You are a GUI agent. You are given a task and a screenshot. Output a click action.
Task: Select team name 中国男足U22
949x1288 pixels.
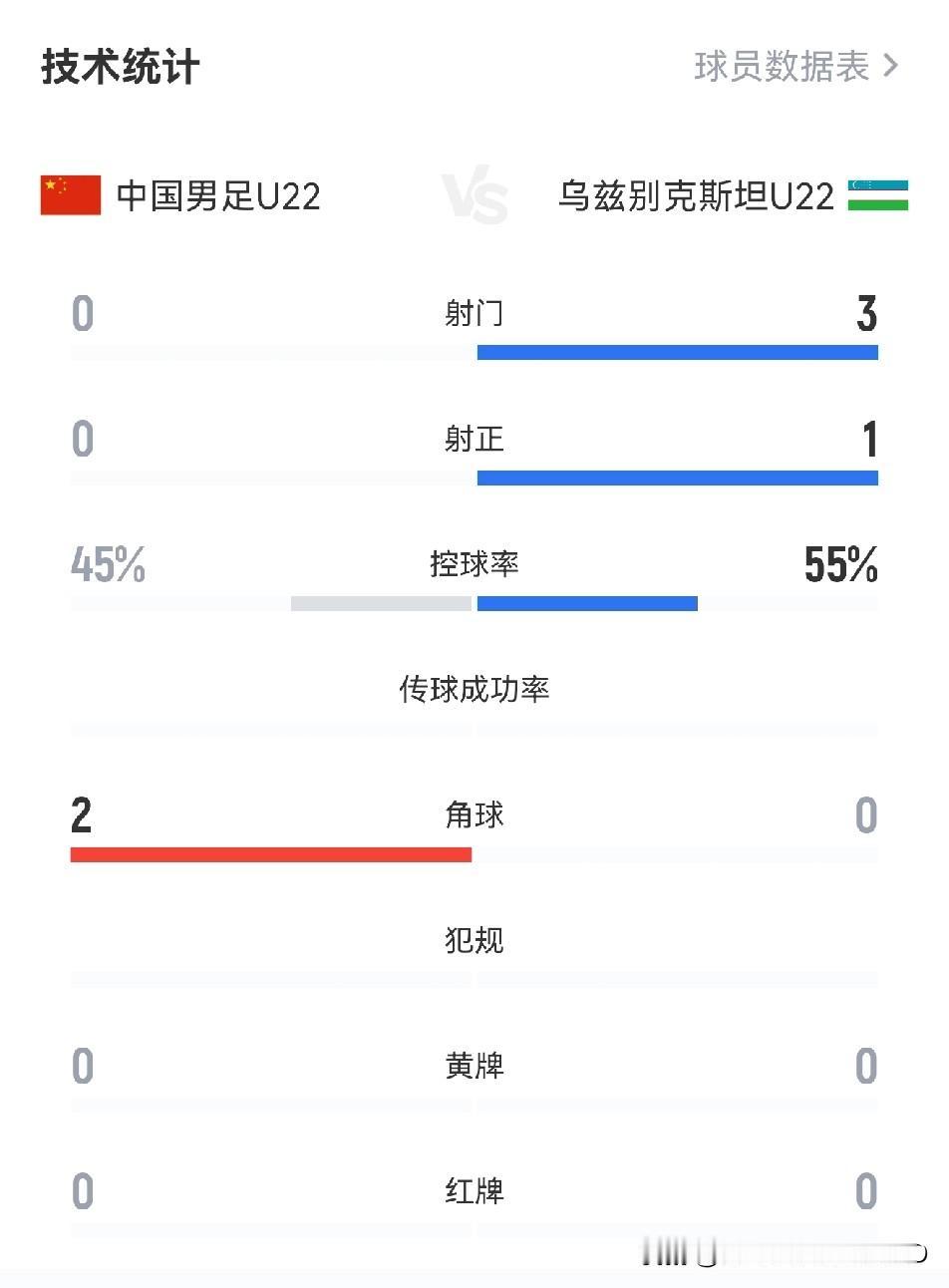pyautogui.click(x=218, y=195)
